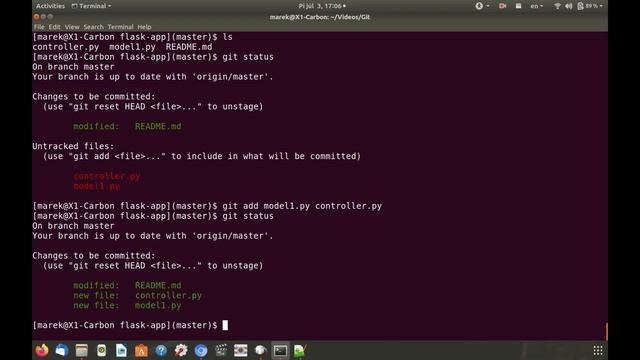
Task: Open Ubuntu Software orange bag icon
Action: (141, 350)
